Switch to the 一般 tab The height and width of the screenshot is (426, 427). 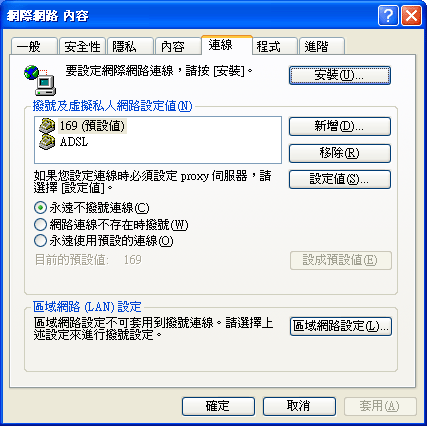[x=34, y=46]
